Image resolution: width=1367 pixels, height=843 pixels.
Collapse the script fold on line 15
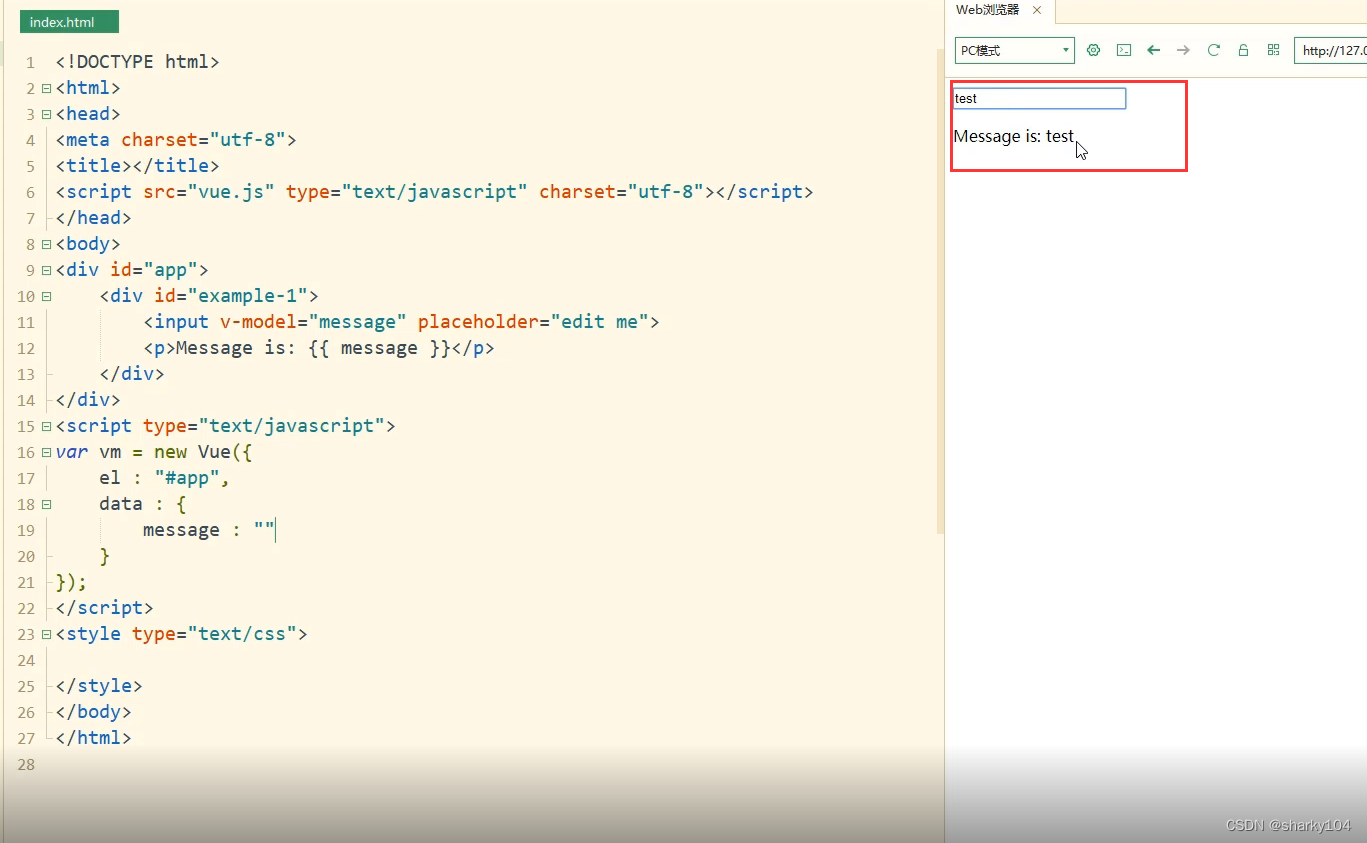pyautogui.click(x=46, y=426)
